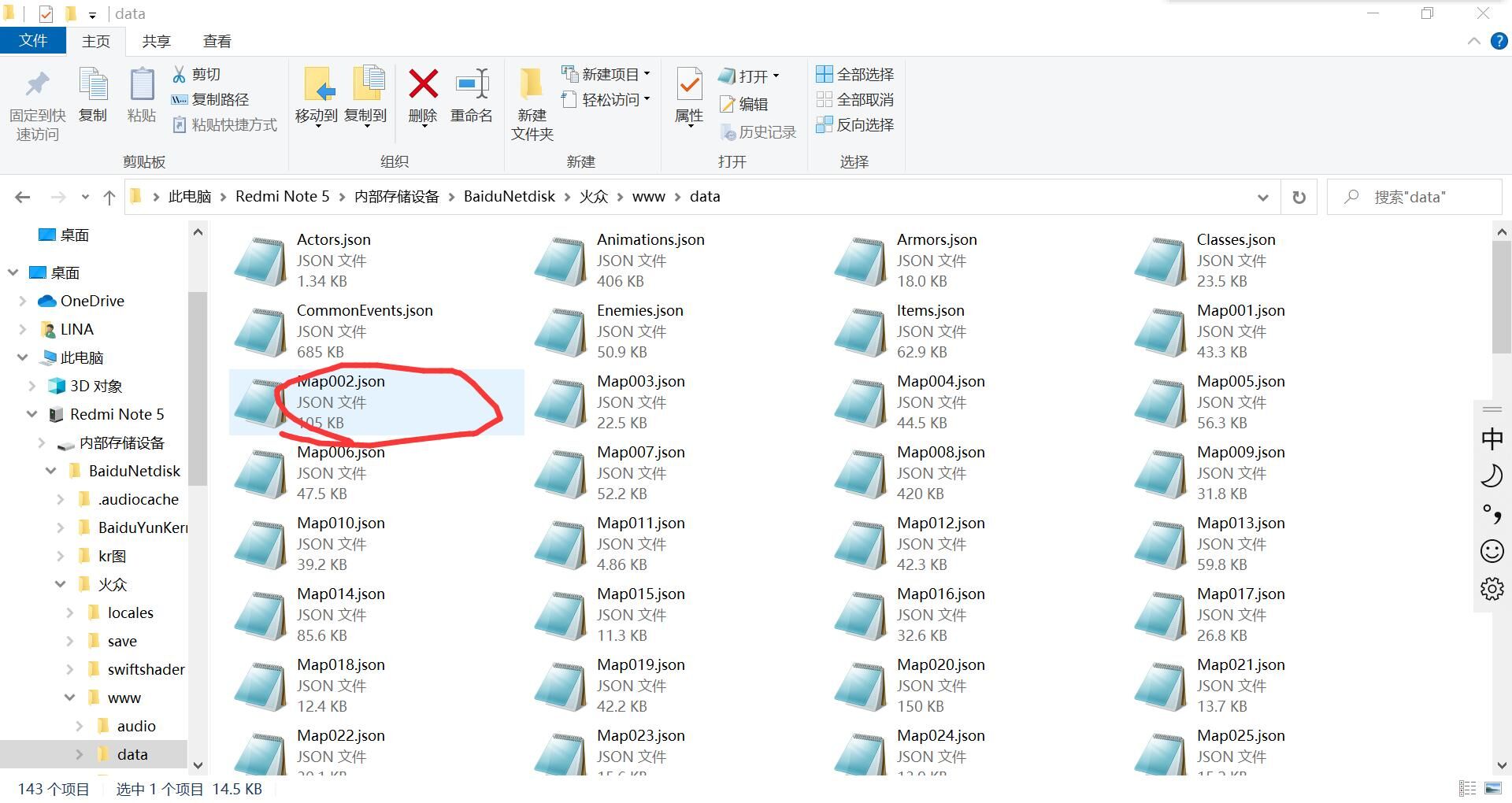Open the address bar history dropdown
1512x803 pixels.
[1263, 197]
